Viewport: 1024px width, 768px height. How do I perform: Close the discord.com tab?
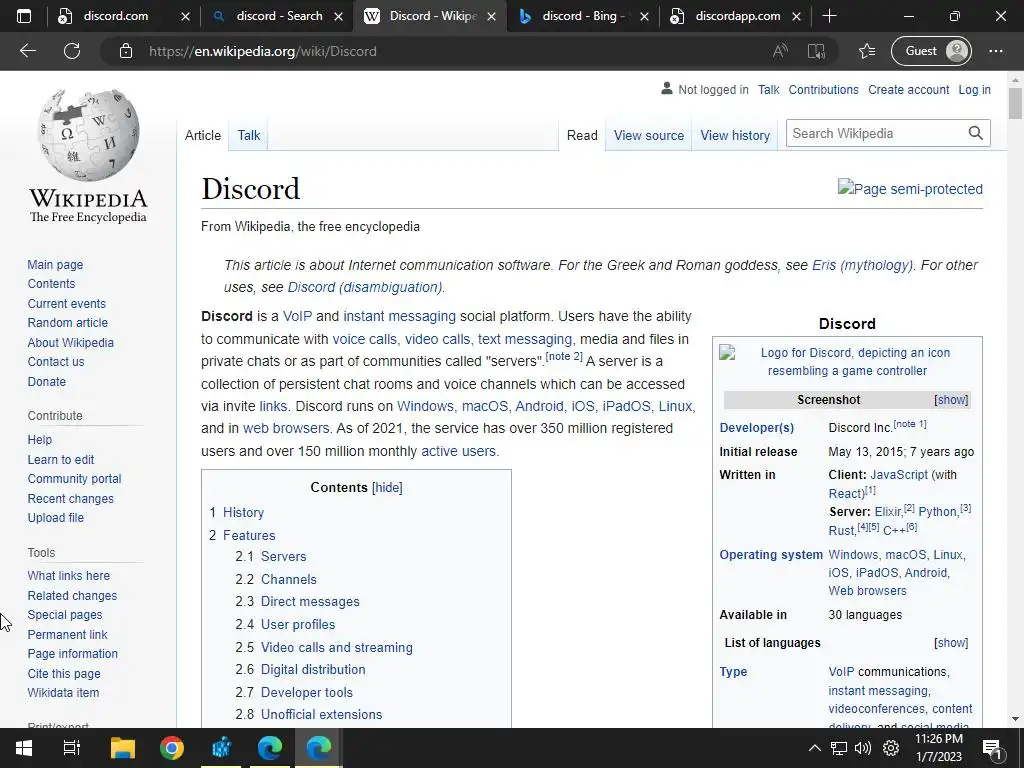pyautogui.click(x=185, y=16)
